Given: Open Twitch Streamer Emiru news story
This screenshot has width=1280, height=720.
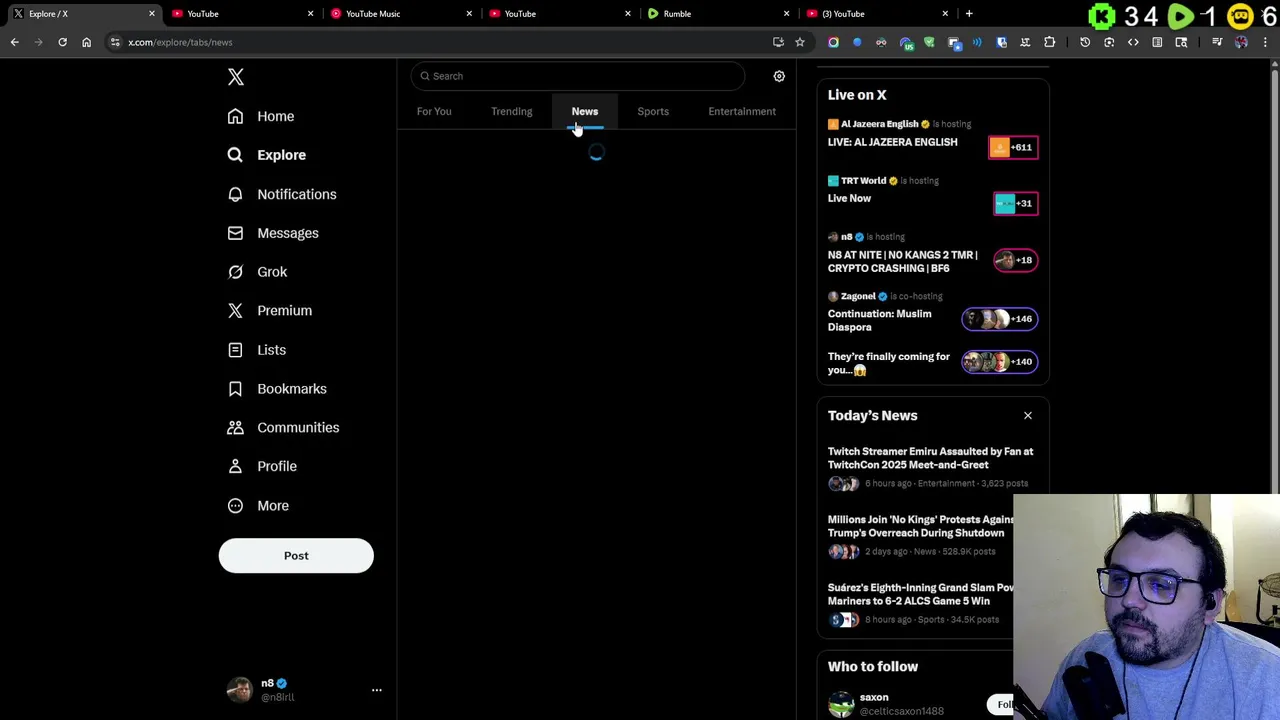Looking at the screenshot, I should point(930,458).
